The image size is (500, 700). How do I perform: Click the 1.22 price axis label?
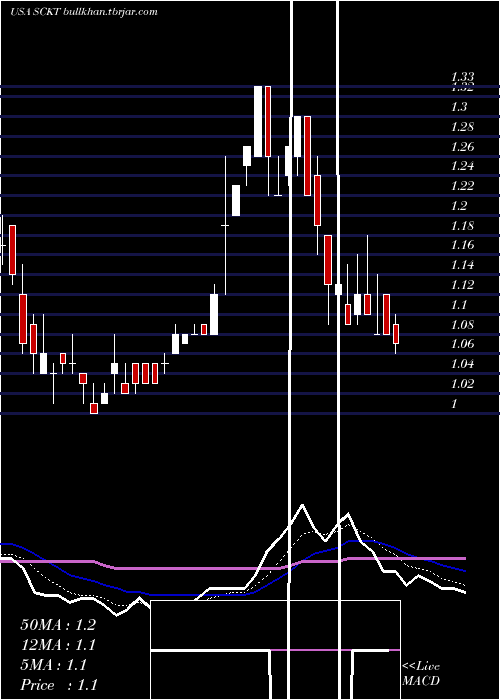[462, 186]
